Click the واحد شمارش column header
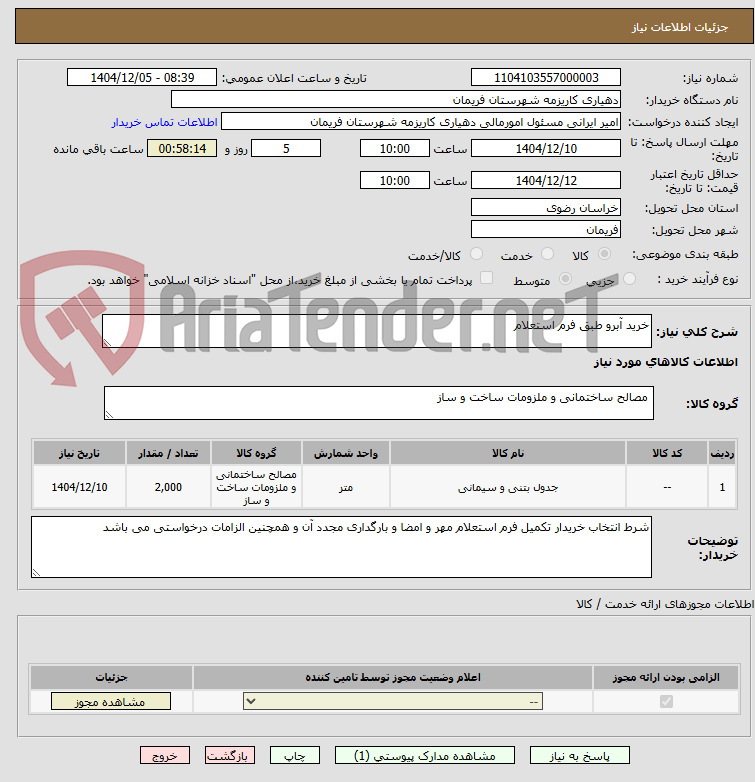The image size is (755, 782). 346,453
